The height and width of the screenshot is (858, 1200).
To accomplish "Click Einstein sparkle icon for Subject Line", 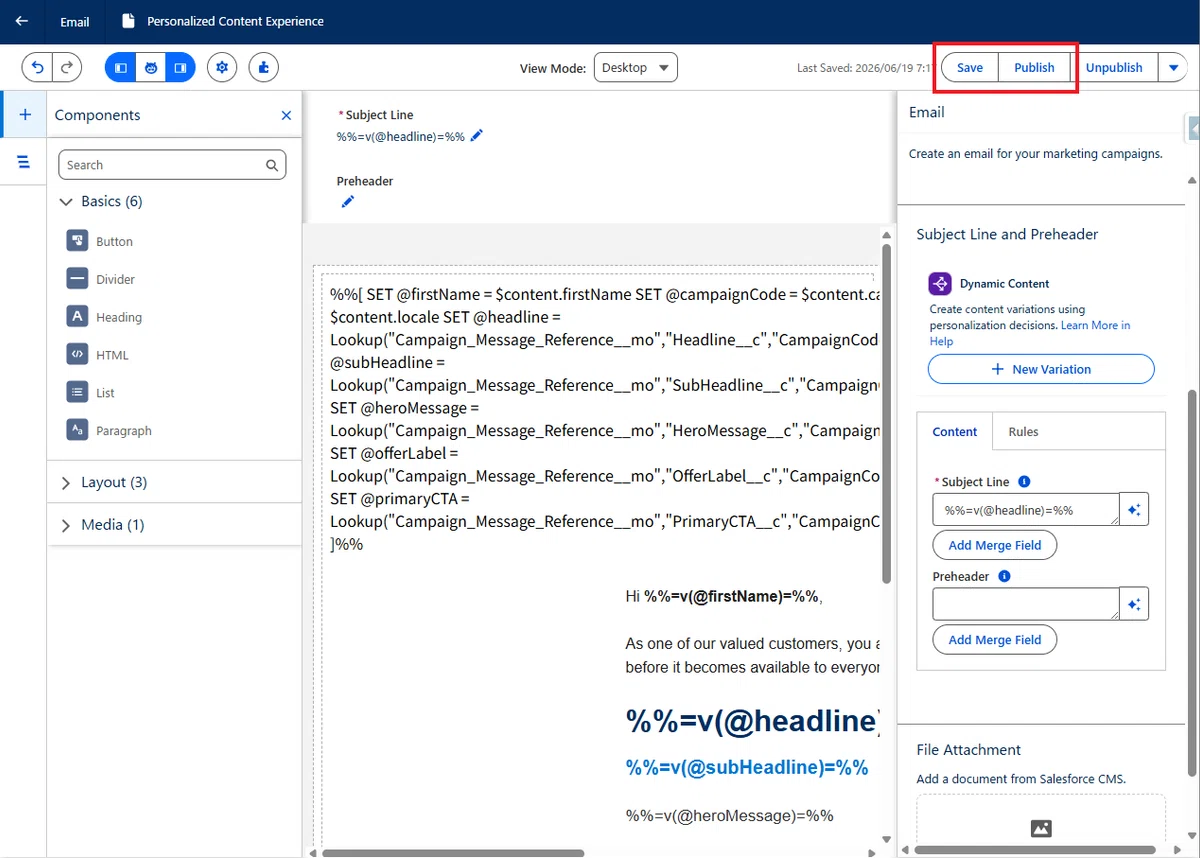I will 1134,510.
